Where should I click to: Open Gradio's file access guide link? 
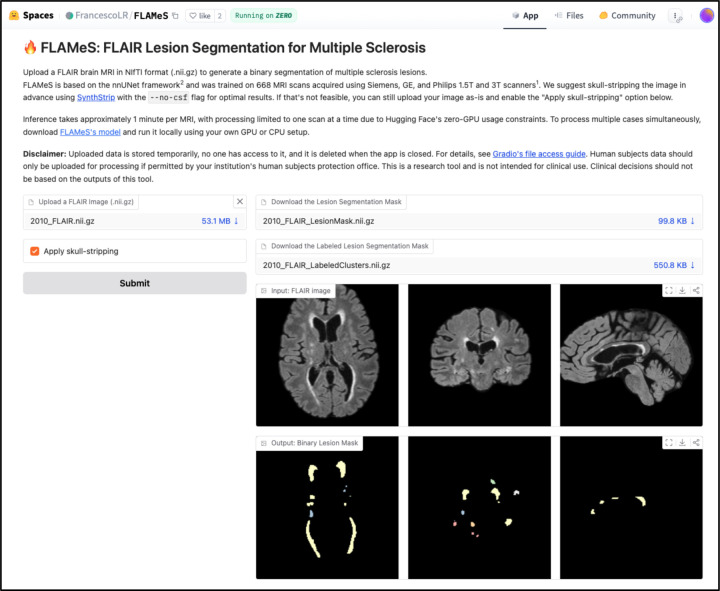tap(539, 154)
